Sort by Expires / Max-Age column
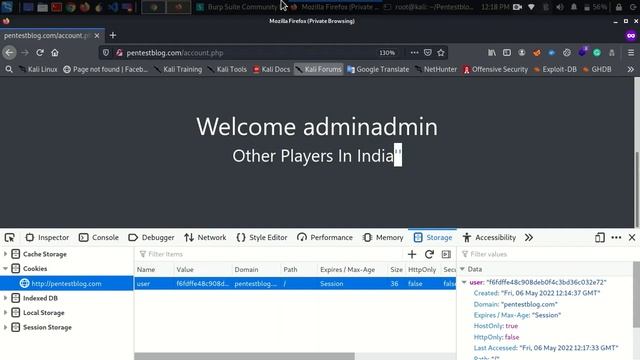640x360 pixels. (352, 269)
